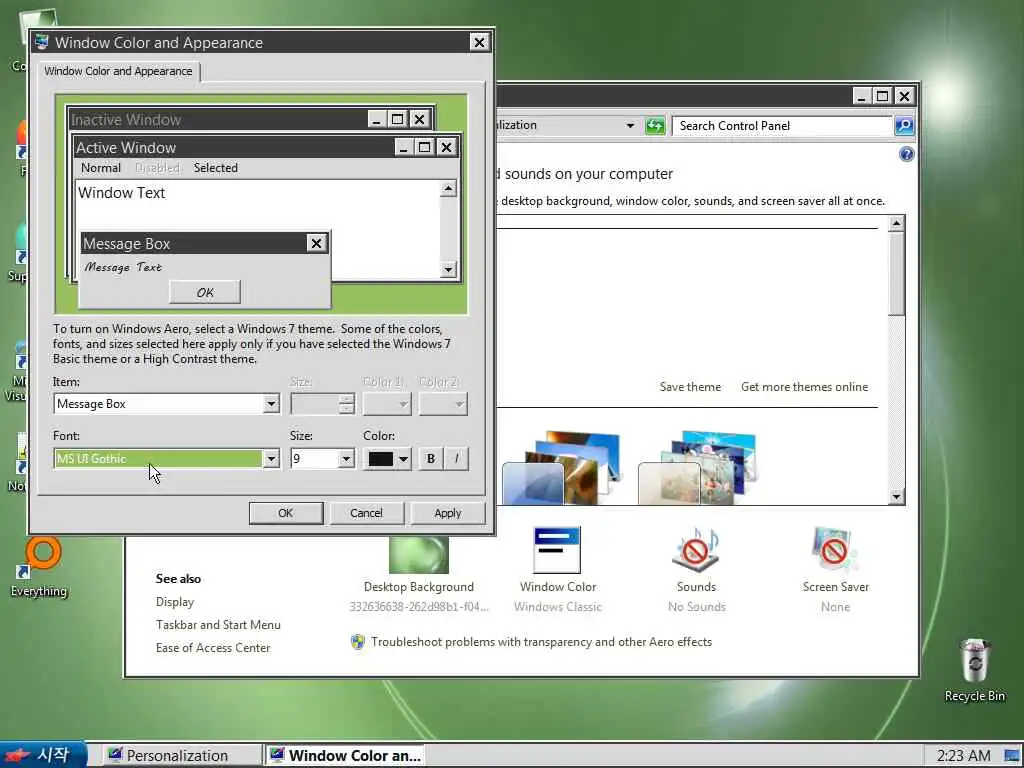
Task: Click the Search Control Panel field
Action: click(x=782, y=125)
